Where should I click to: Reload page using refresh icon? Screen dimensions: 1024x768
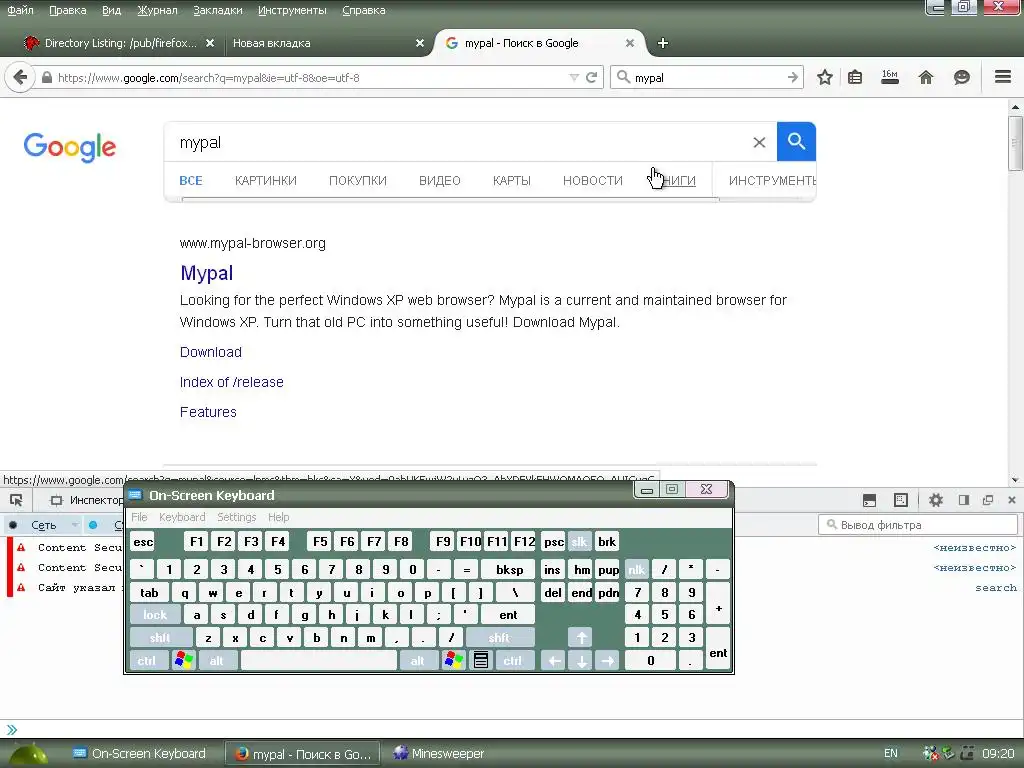[592, 78]
